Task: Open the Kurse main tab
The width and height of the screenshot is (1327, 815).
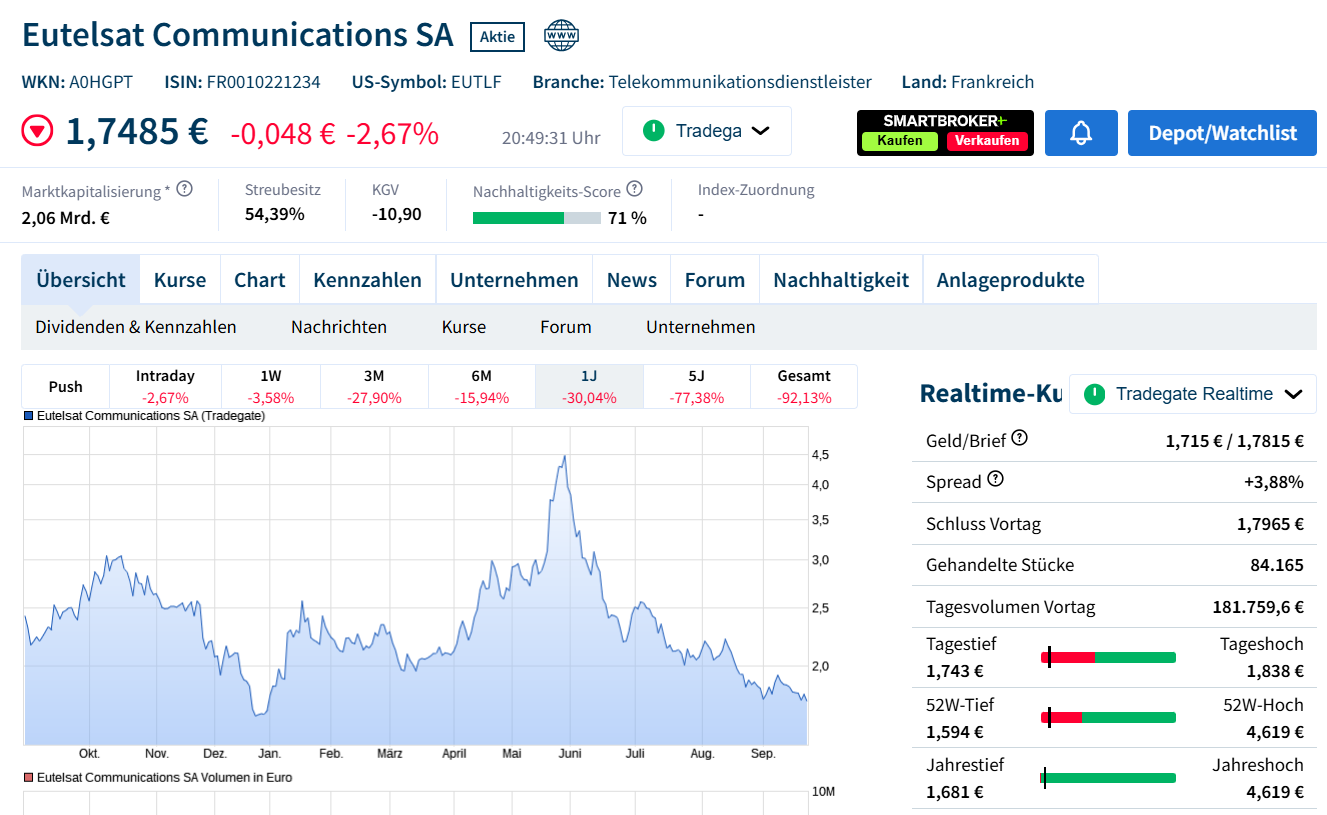Action: coord(180,280)
